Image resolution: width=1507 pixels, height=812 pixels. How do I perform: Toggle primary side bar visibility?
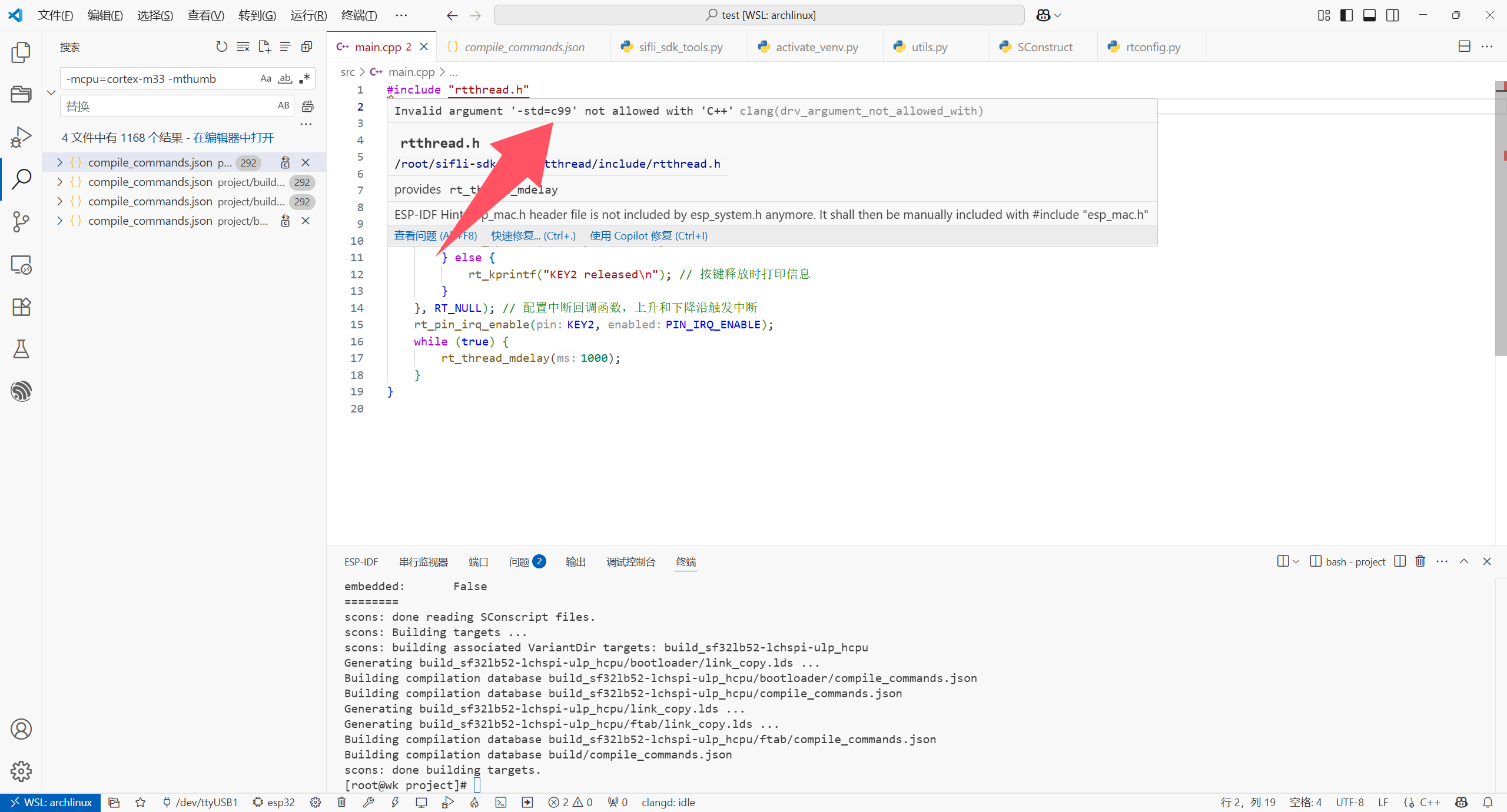(1346, 15)
